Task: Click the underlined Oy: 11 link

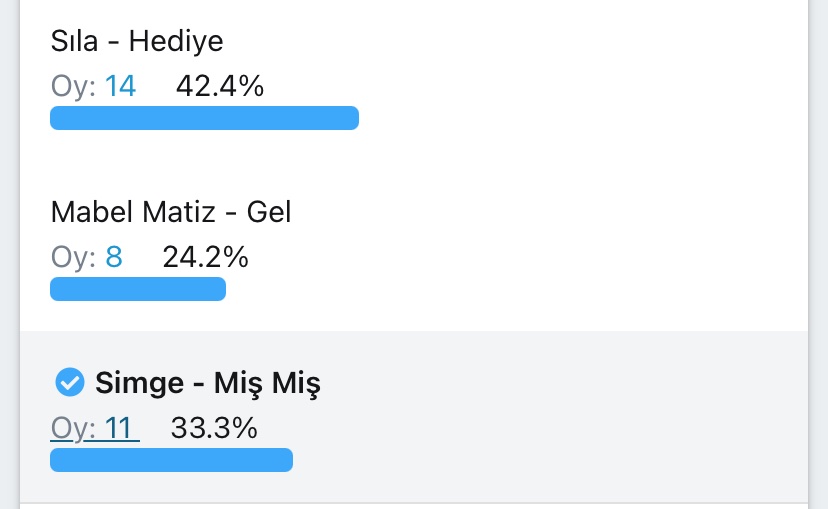Action: coord(94,429)
